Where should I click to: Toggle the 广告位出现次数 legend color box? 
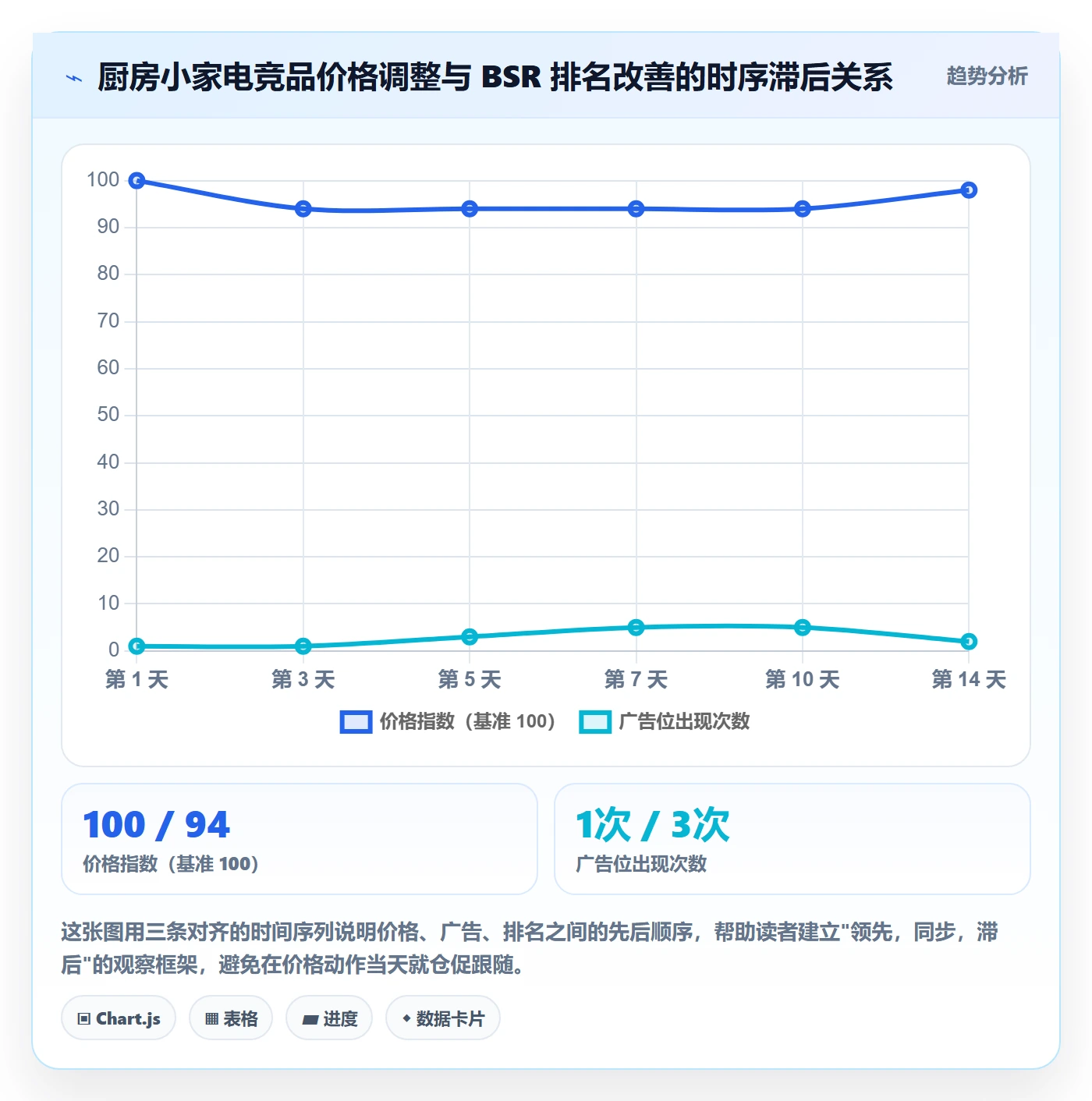595,721
